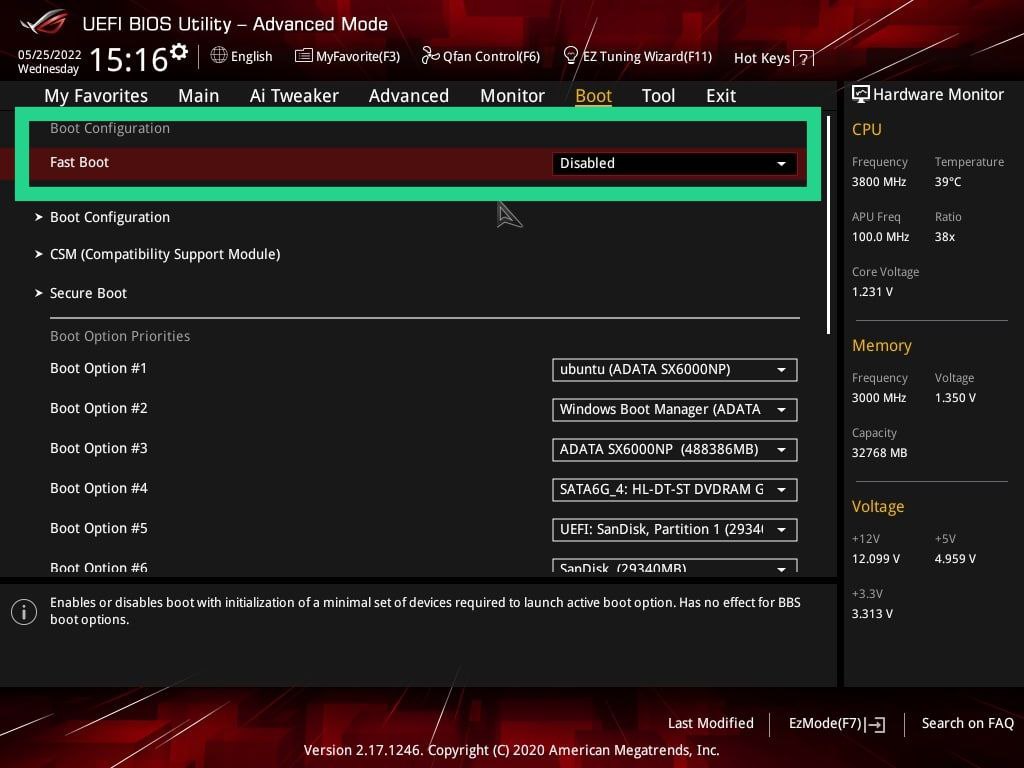Screen dimensions: 1024x768
Task: Open Boot Option #2 Windows Boot Manager dropdown
Action: [674, 409]
